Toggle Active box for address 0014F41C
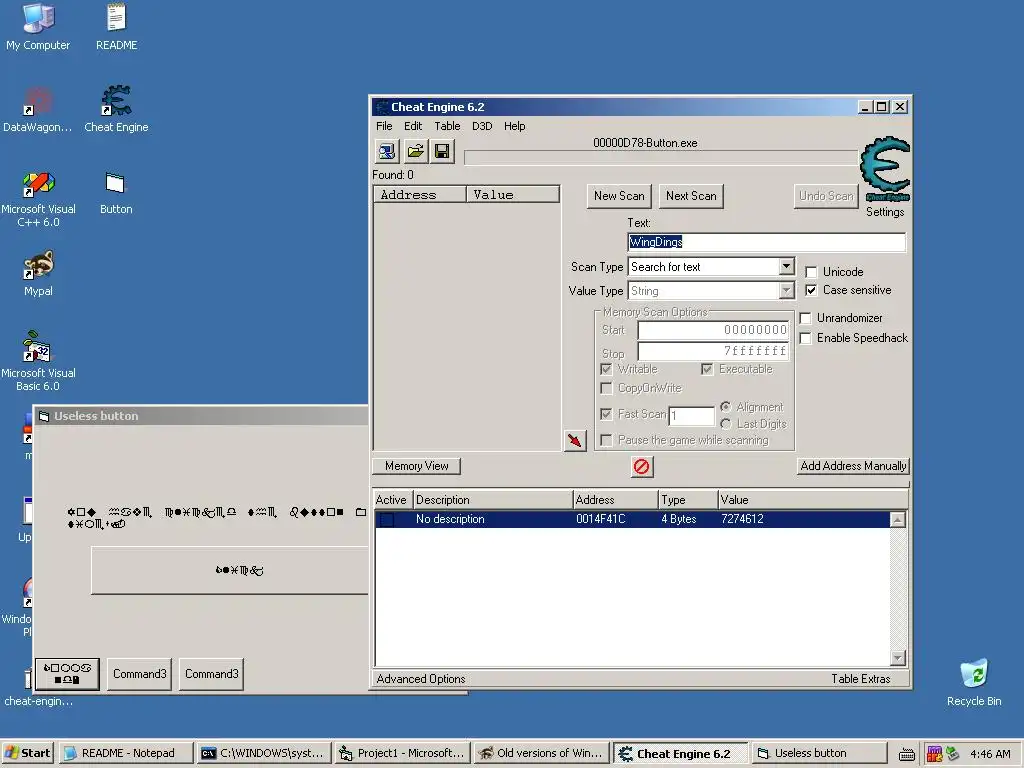The image size is (1024, 768). point(387,519)
